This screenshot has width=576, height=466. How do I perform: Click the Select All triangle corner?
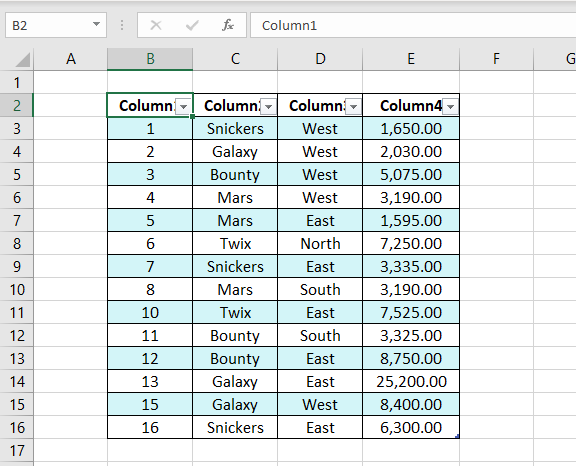(x=23, y=59)
